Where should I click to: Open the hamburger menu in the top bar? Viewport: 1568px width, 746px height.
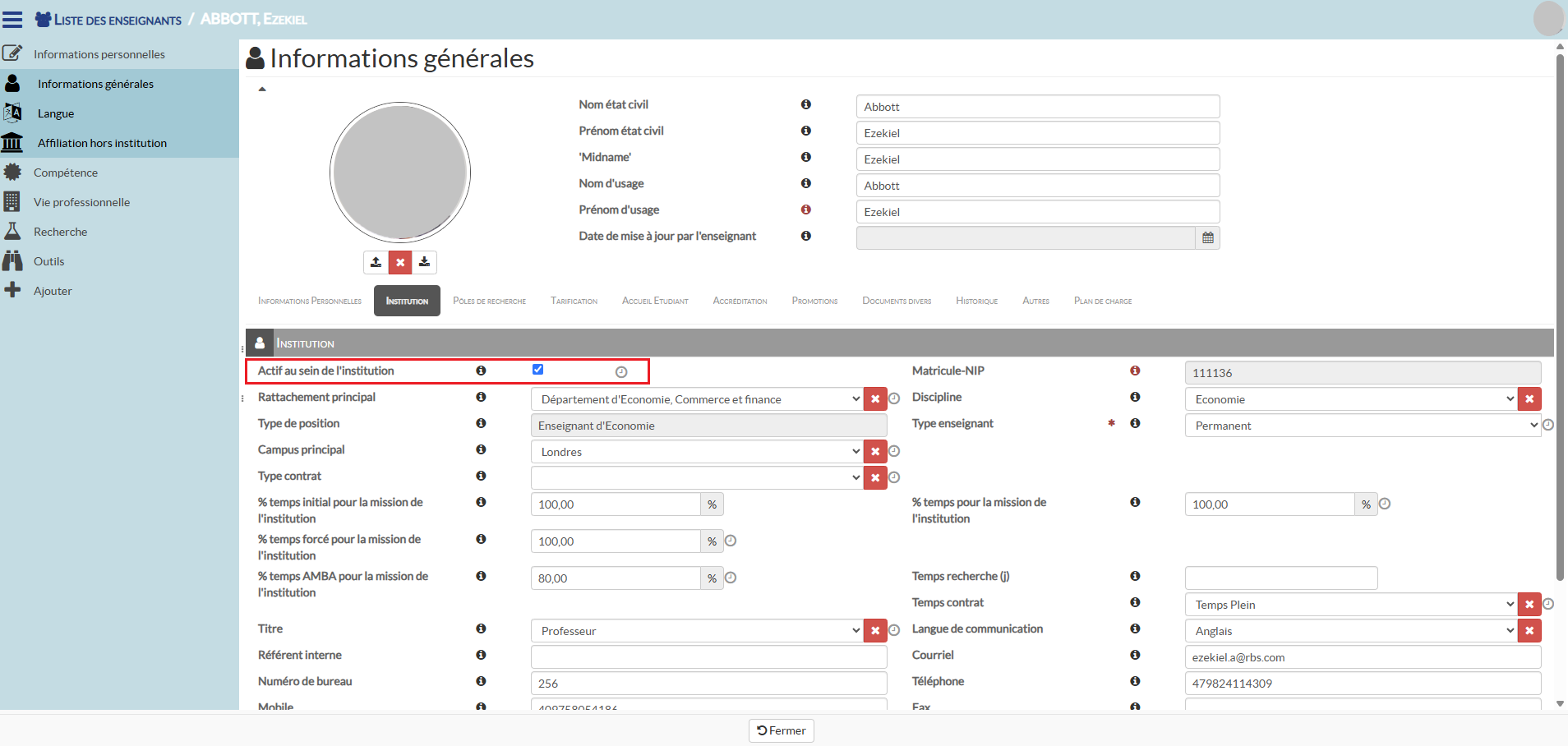(x=12, y=19)
